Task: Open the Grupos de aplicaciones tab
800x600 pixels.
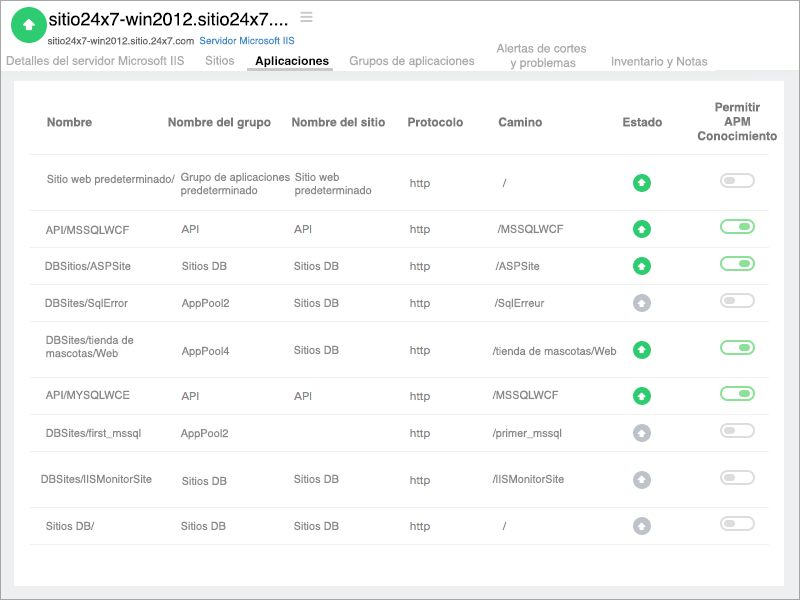Action: pos(412,61)
